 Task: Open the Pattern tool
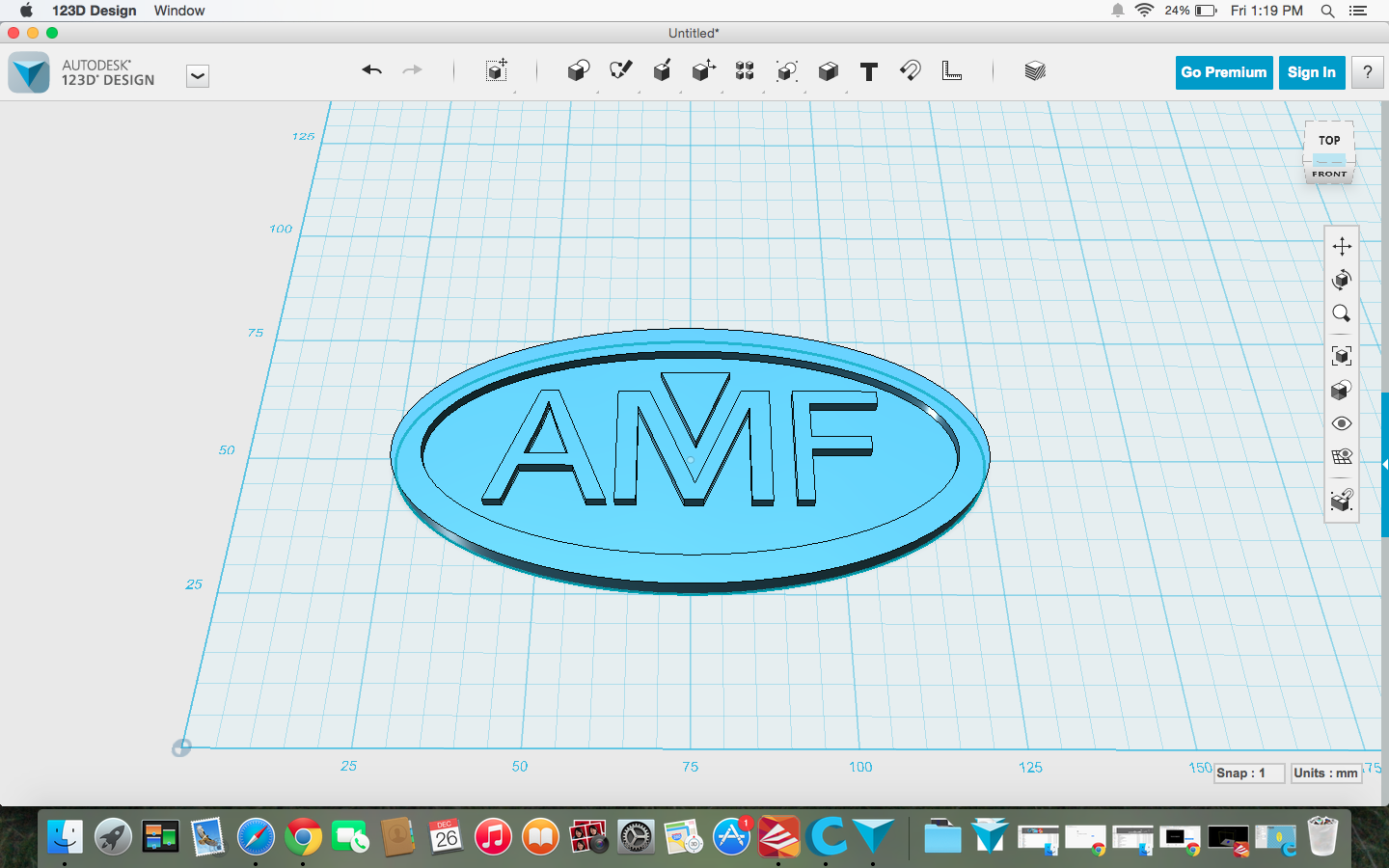click(x=745, y=70)
